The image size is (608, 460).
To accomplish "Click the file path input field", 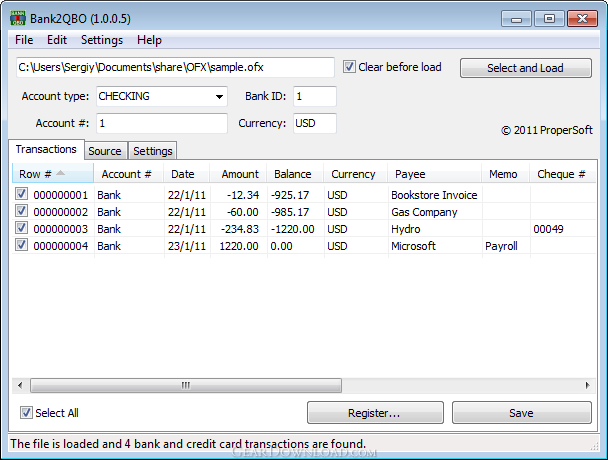I will 175,67.
